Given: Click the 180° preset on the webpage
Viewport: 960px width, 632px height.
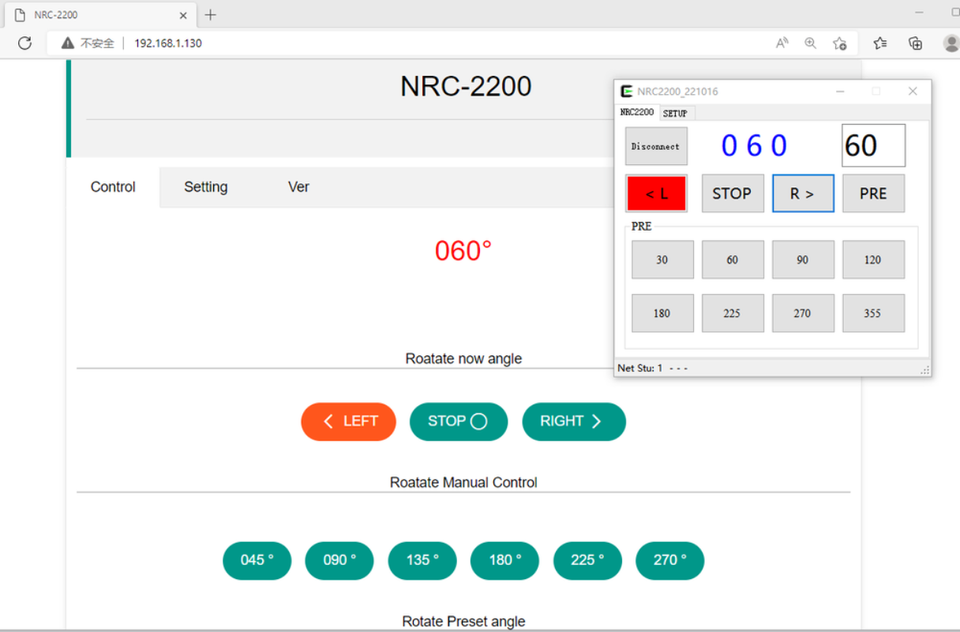Looking at the screenshot, I should tap(504, 560).
